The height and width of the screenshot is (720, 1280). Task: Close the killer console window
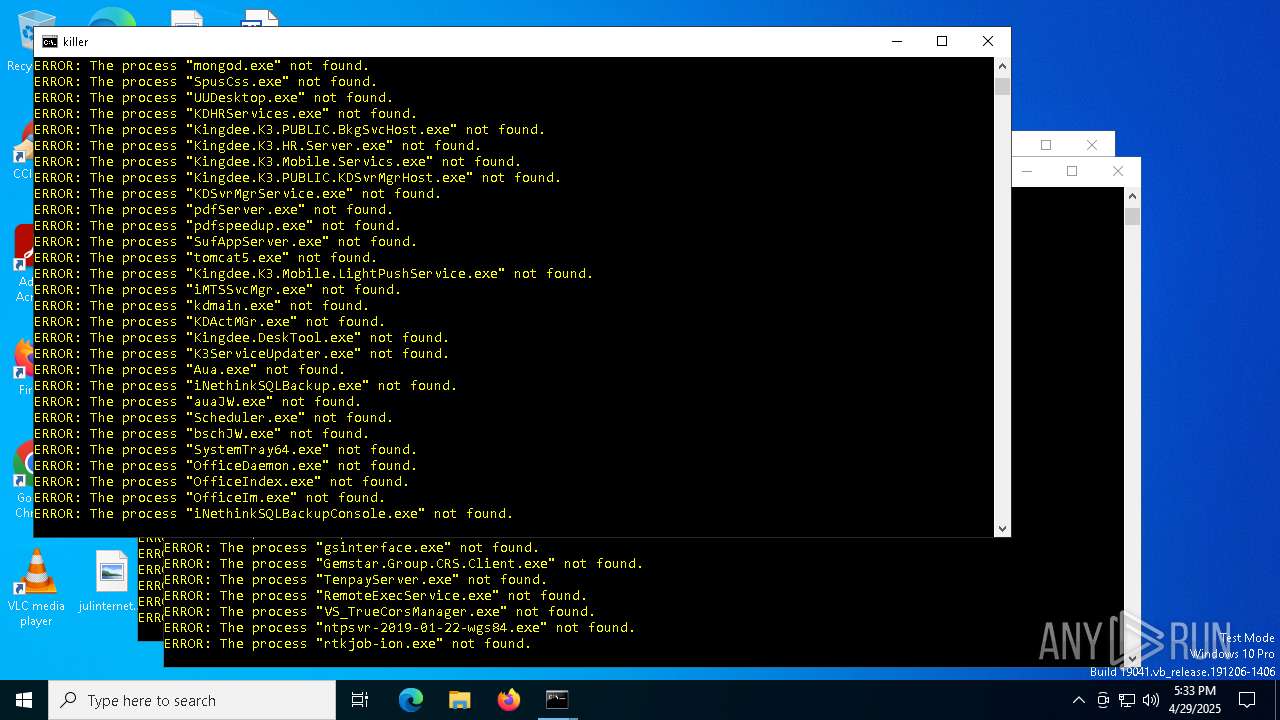988,41
